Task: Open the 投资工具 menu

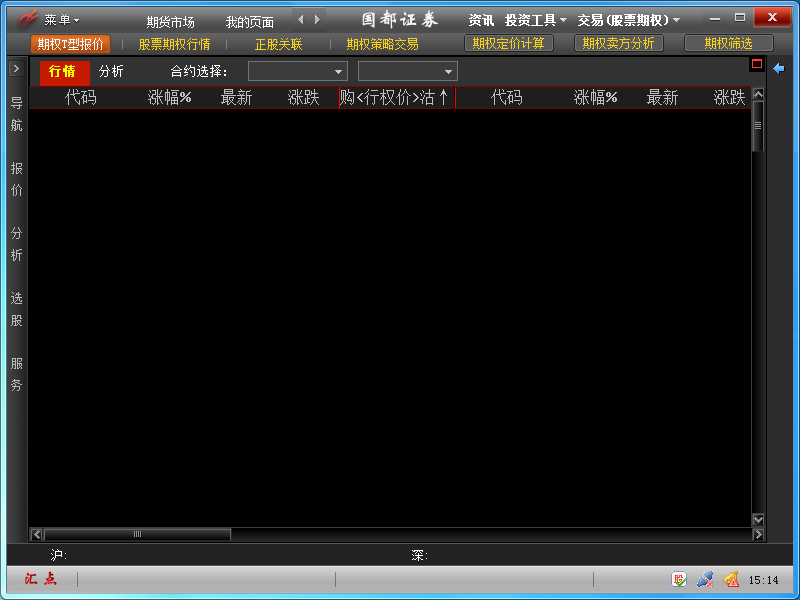Action: pos(535,20)
